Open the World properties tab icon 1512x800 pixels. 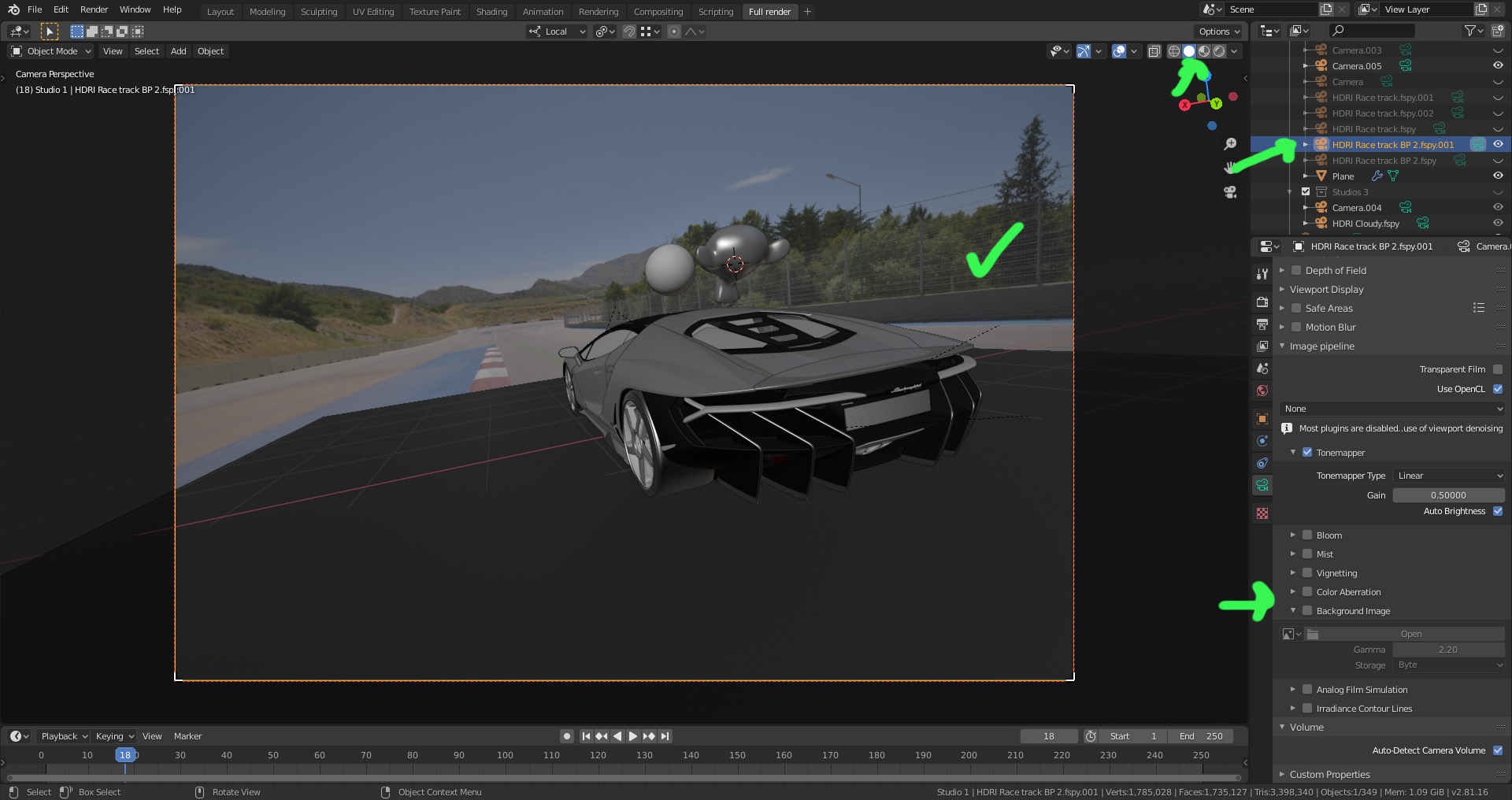[x=1262, y=391]
